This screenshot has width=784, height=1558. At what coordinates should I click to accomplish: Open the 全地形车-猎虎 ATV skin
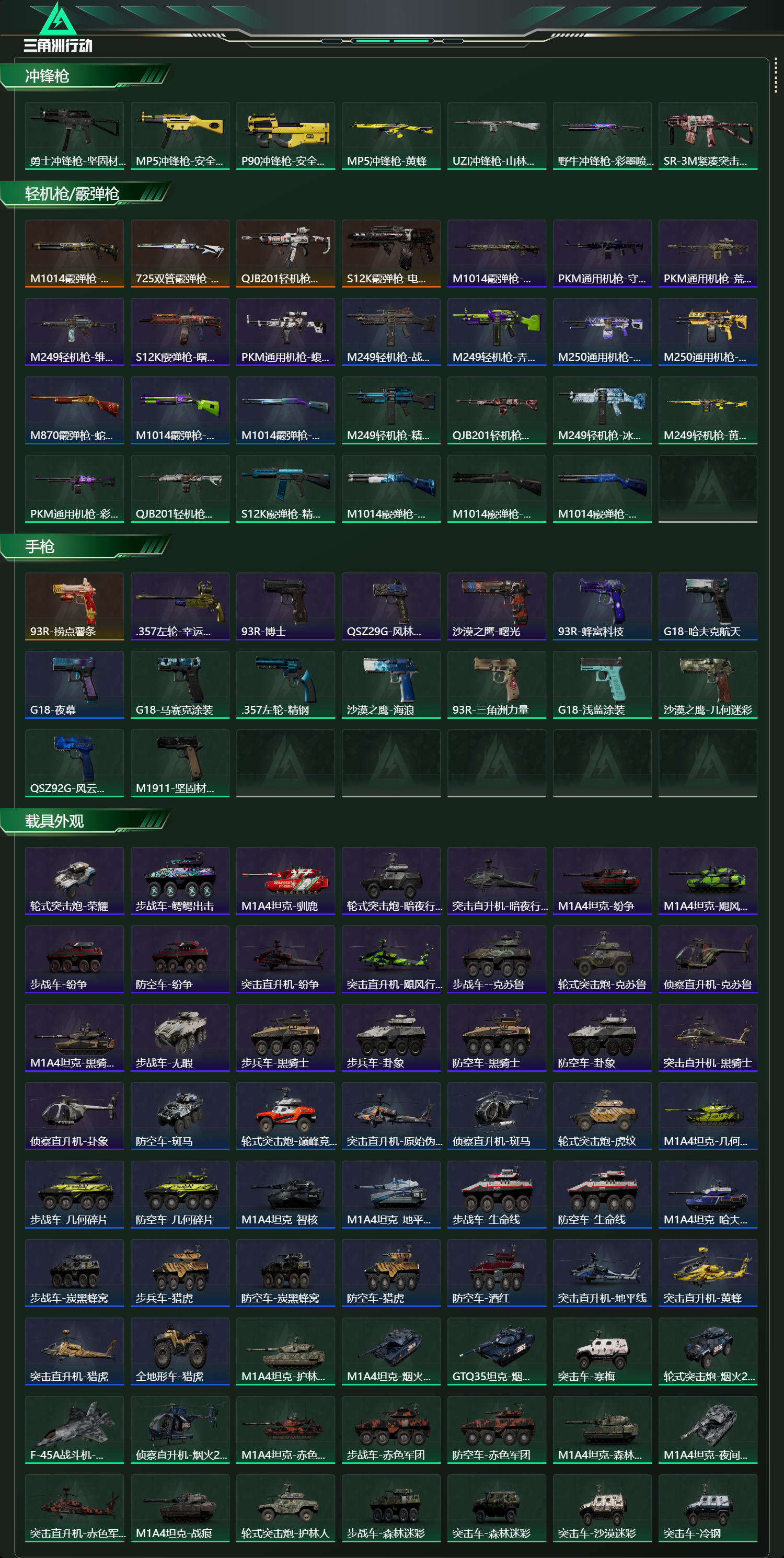pos(180,1351)
